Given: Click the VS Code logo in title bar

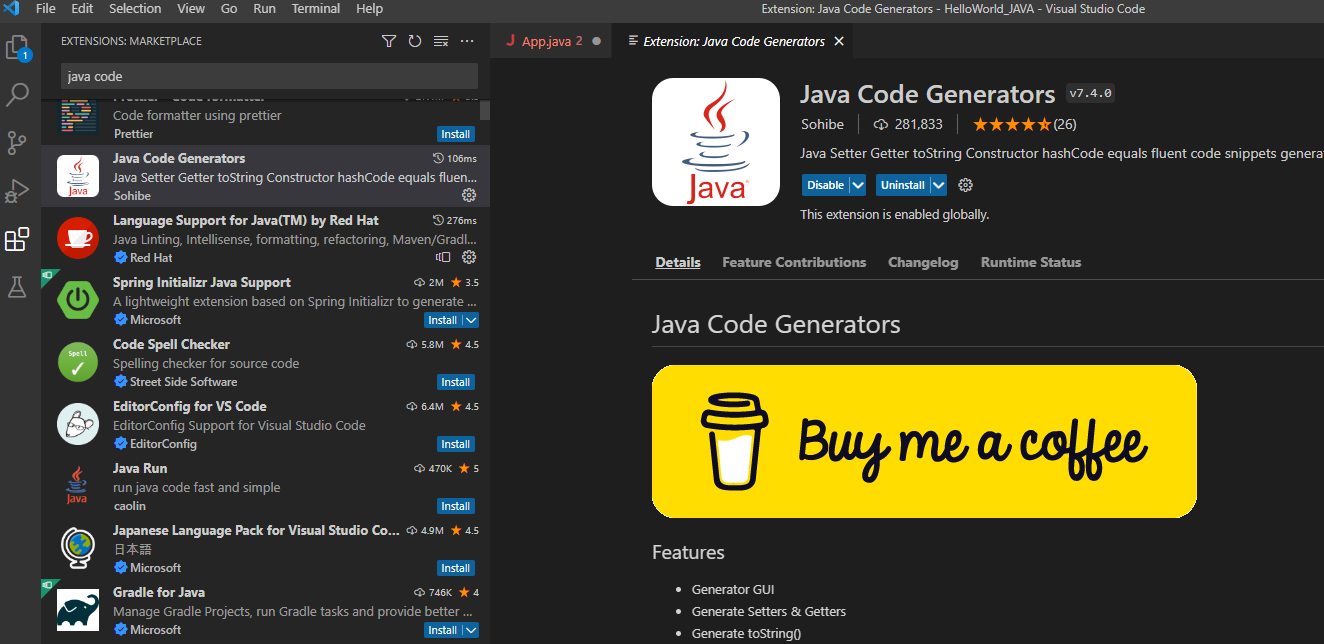Looking at the screenshot, I should tap(12, 9).
